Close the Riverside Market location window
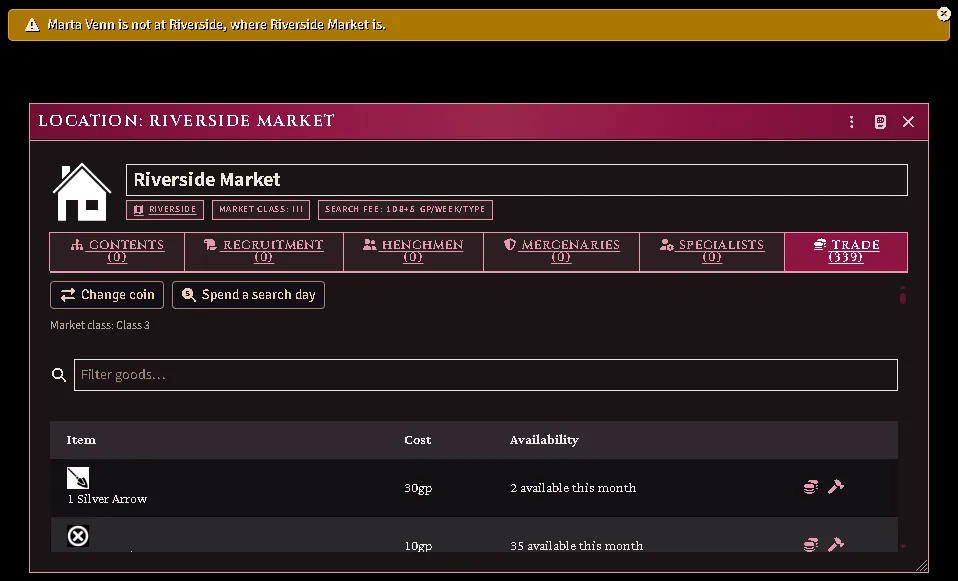958x581 pixels. [909, 122]
